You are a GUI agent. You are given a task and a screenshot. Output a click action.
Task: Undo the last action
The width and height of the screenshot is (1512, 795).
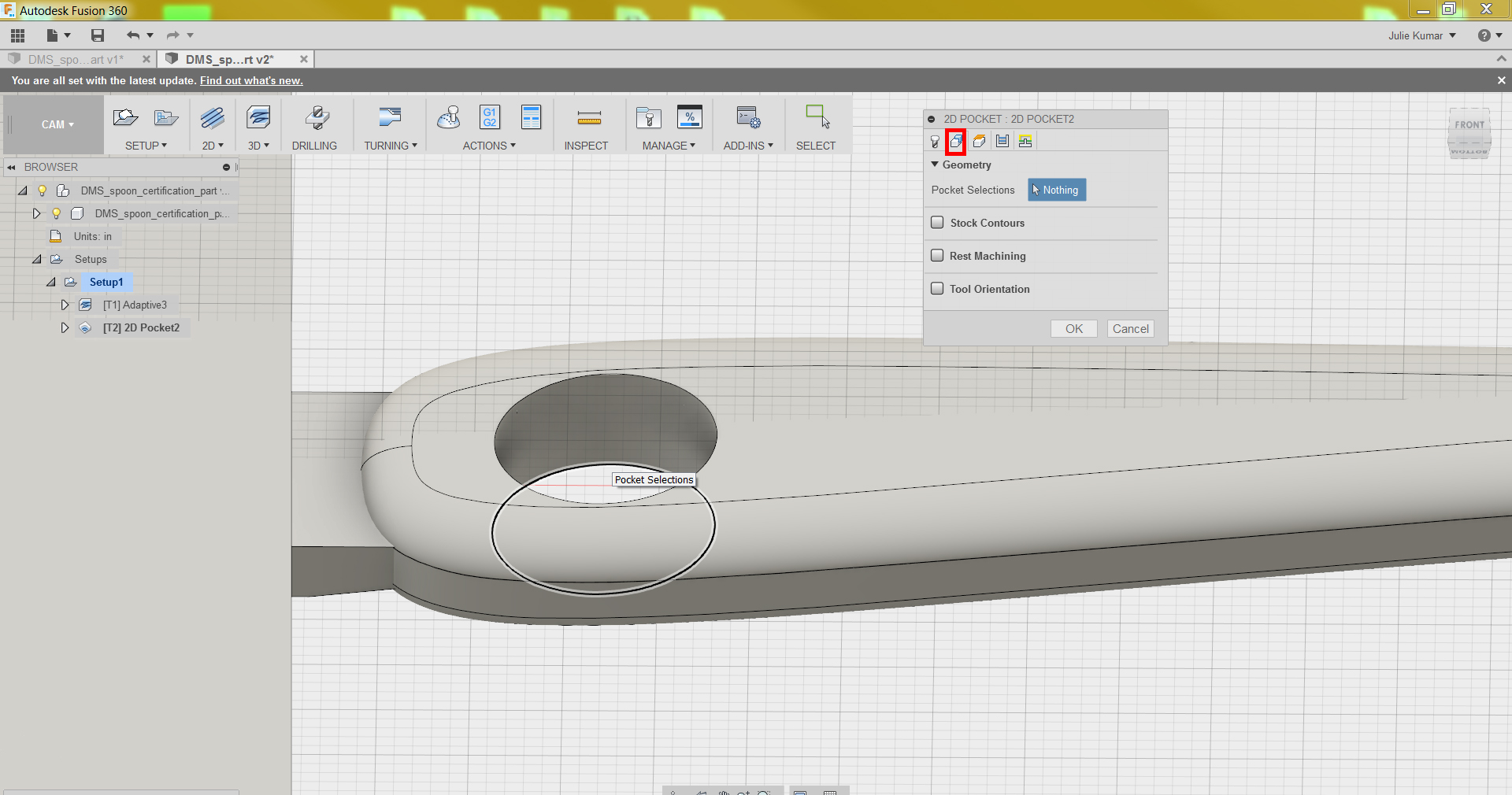[133, 35]
